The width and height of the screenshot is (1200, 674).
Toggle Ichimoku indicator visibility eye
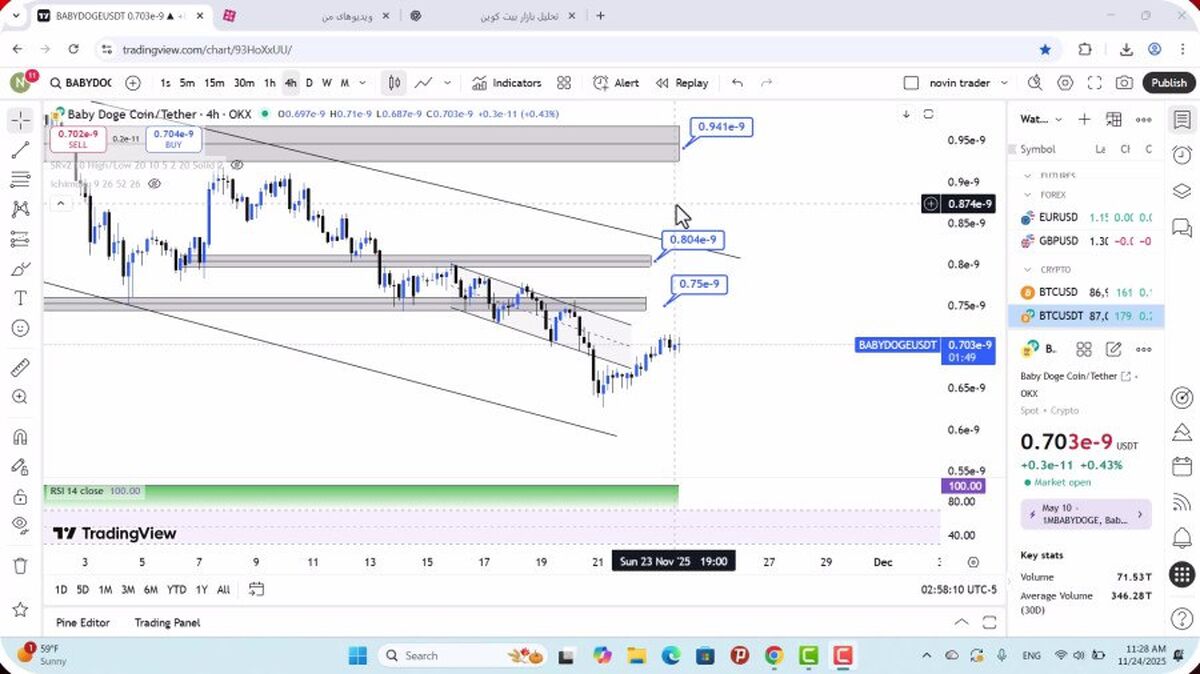154,184
